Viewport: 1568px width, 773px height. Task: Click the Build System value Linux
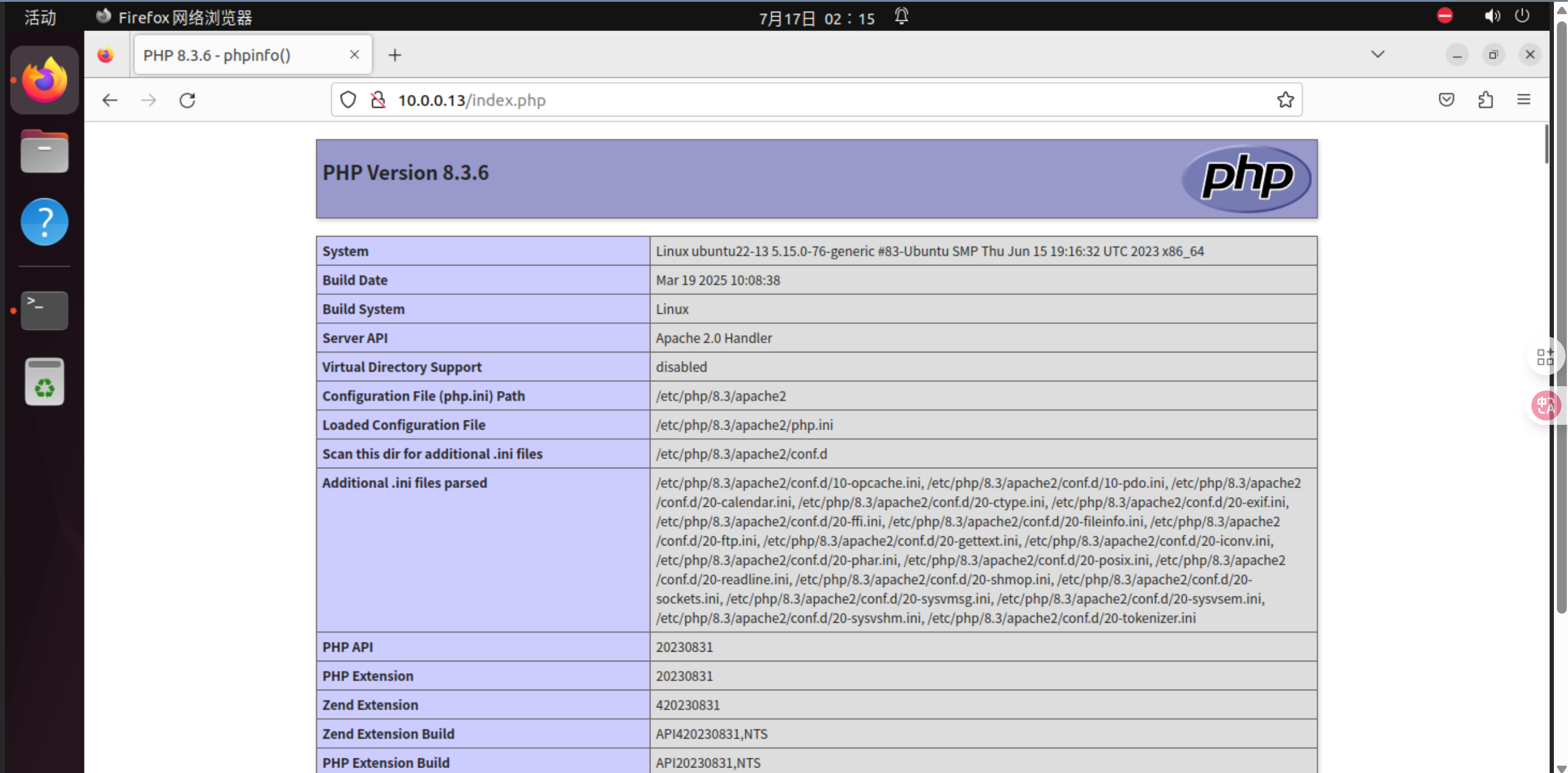pos(672,309)
